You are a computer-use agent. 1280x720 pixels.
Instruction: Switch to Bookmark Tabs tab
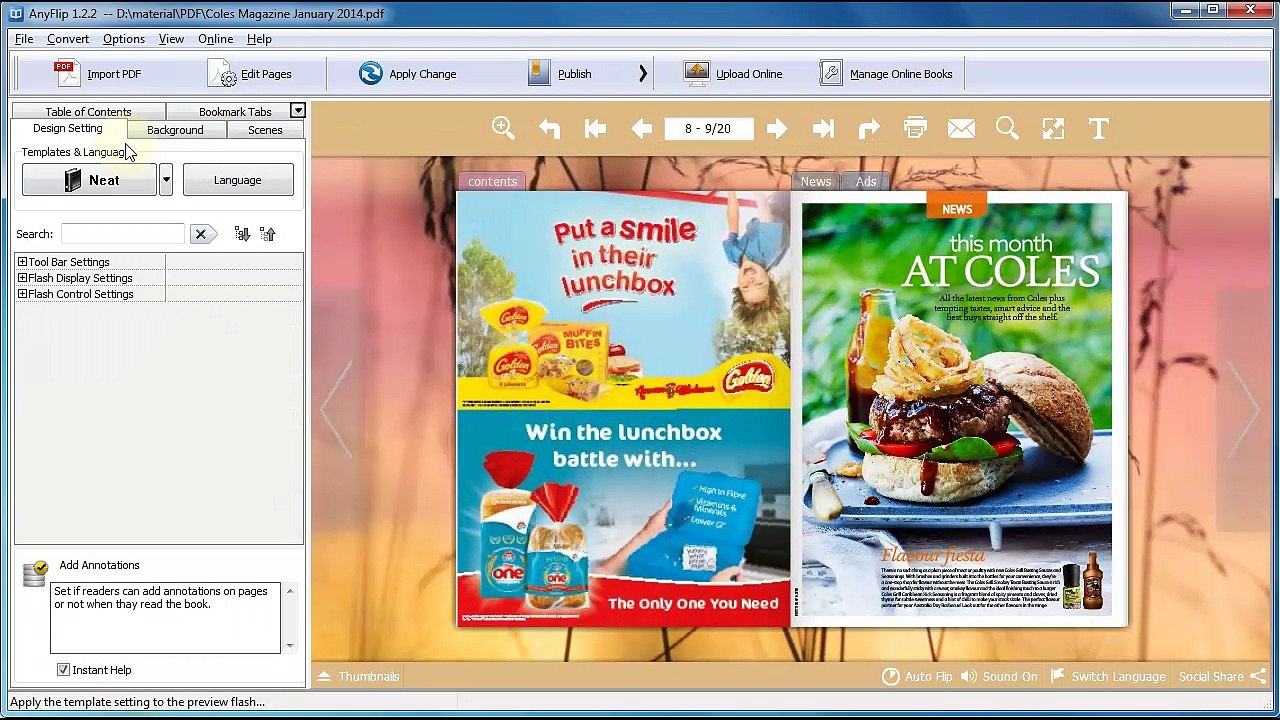[x=235, y=111]
